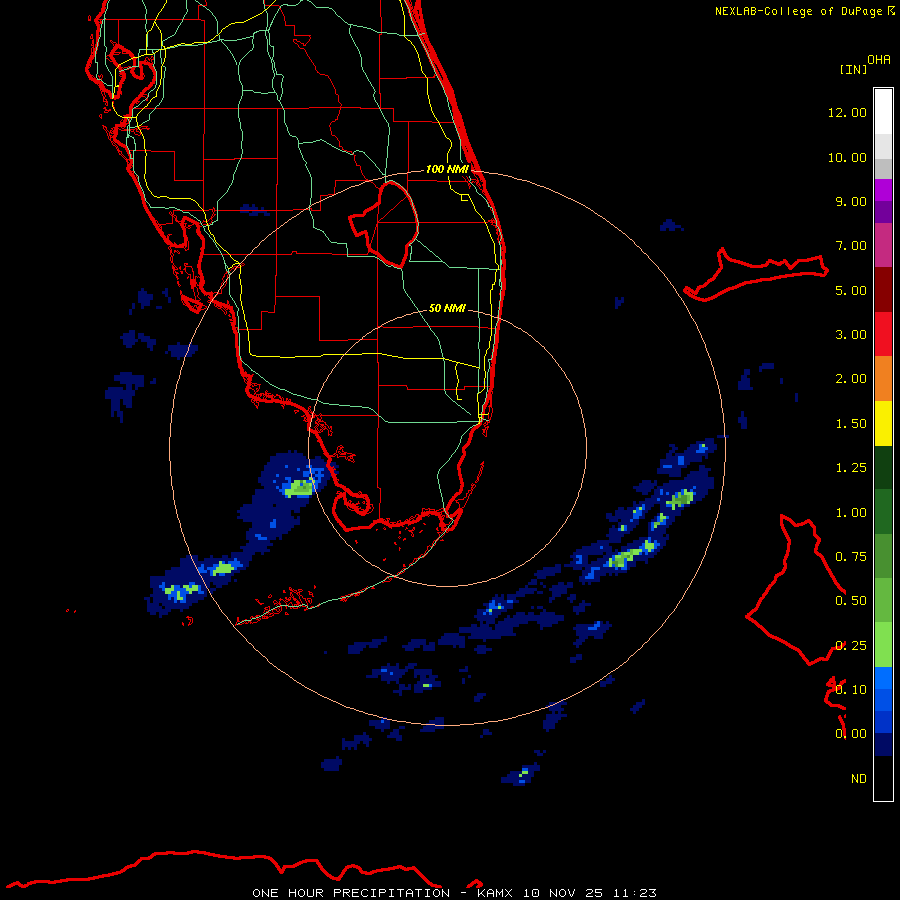Click the 3.00 legend value
This screenshot has width=900, height=900.
pyautogui.click(x=851, y=335)
